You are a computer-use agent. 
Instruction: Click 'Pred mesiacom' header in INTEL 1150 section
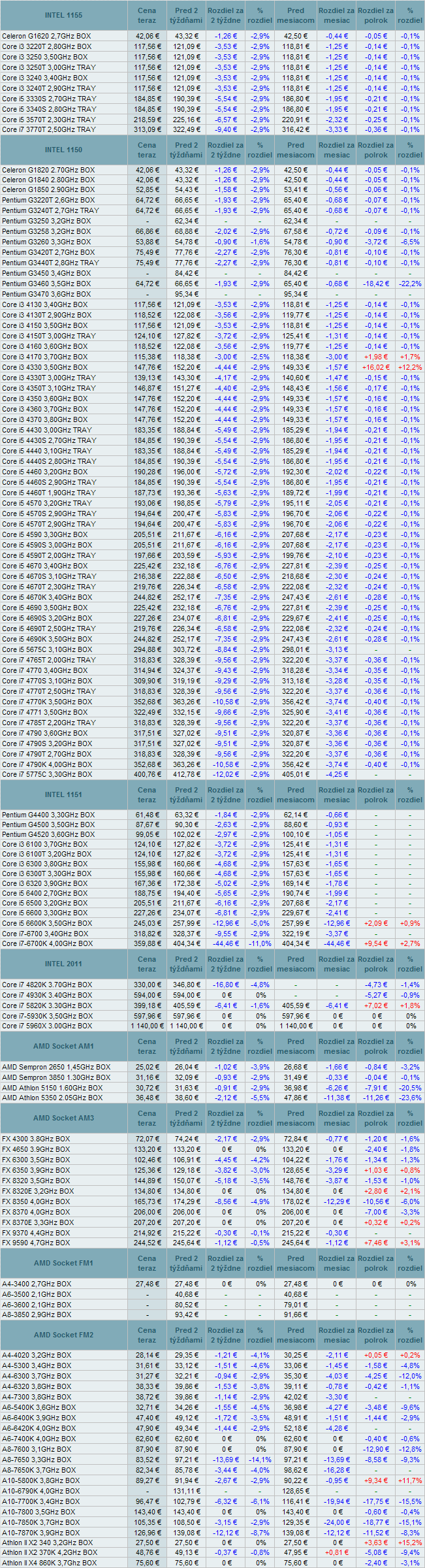click(x=296, y=150)
